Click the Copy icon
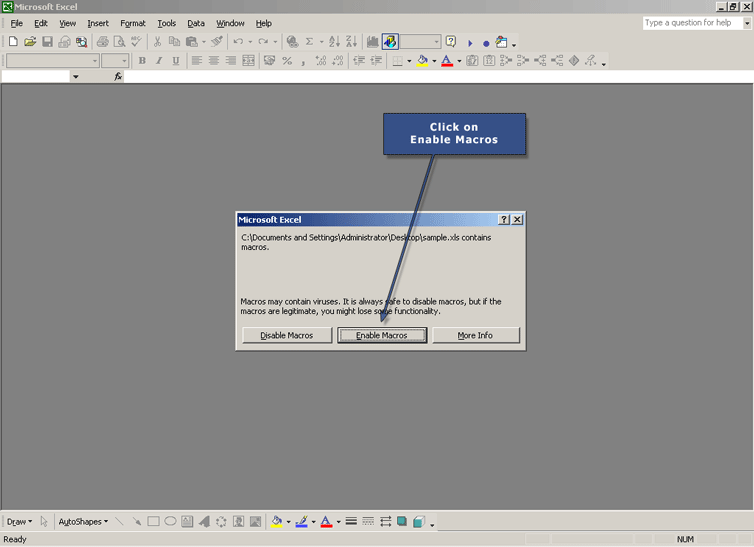 coord(174,42)
